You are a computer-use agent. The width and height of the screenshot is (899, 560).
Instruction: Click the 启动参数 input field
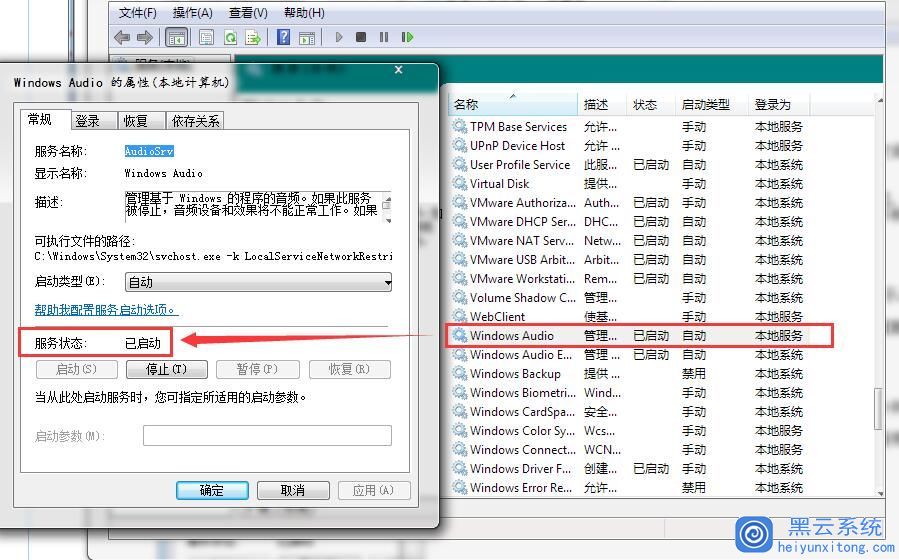pos(267,436)
